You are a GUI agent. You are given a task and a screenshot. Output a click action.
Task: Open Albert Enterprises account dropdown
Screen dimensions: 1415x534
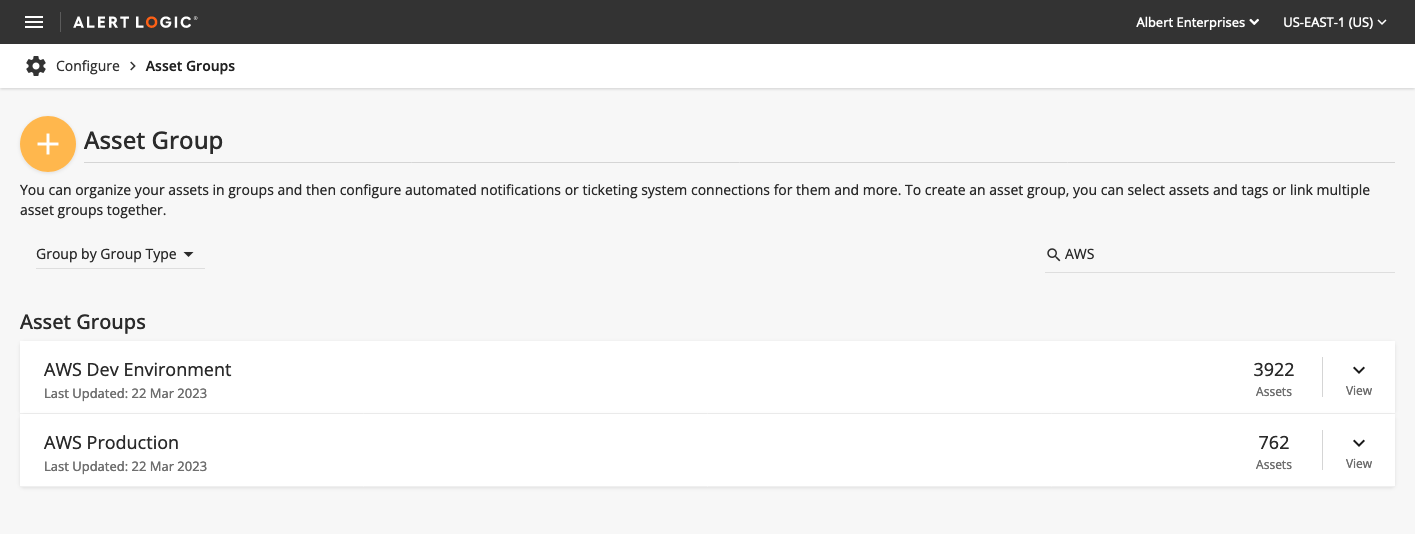(1197, 22)
